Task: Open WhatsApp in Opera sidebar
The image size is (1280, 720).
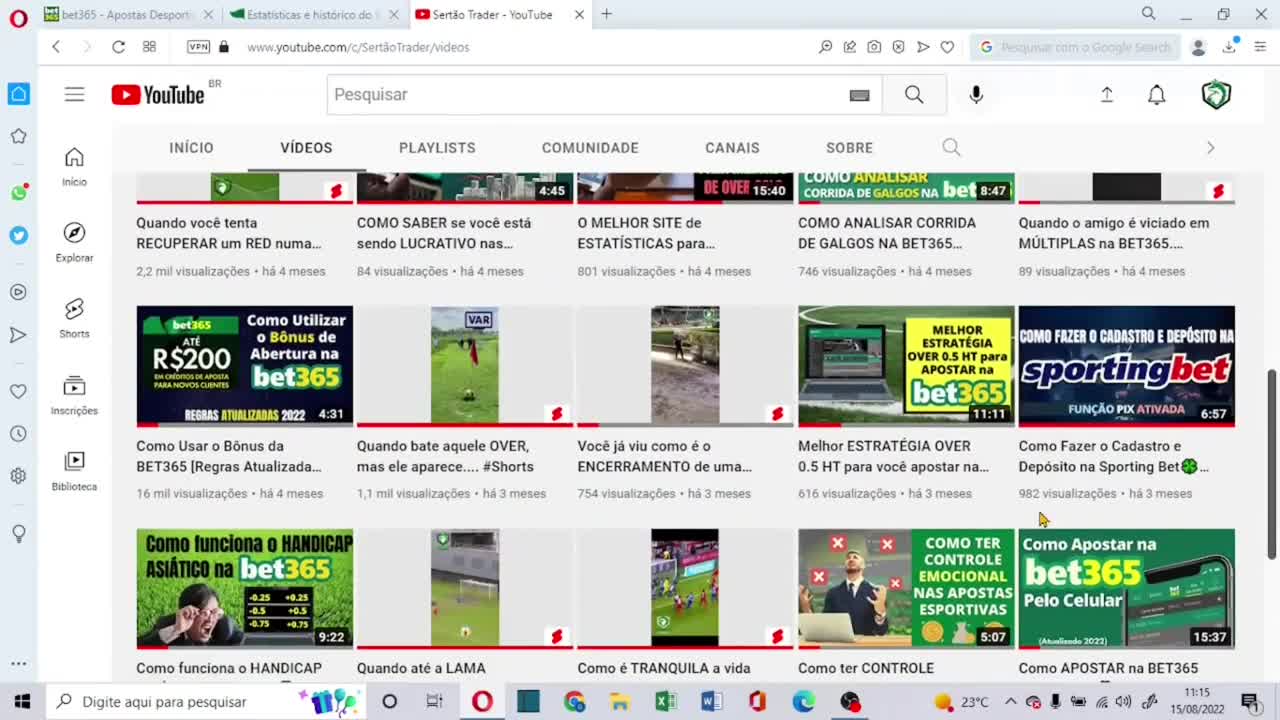Action: pyautogui.click(x=18, y=192)
